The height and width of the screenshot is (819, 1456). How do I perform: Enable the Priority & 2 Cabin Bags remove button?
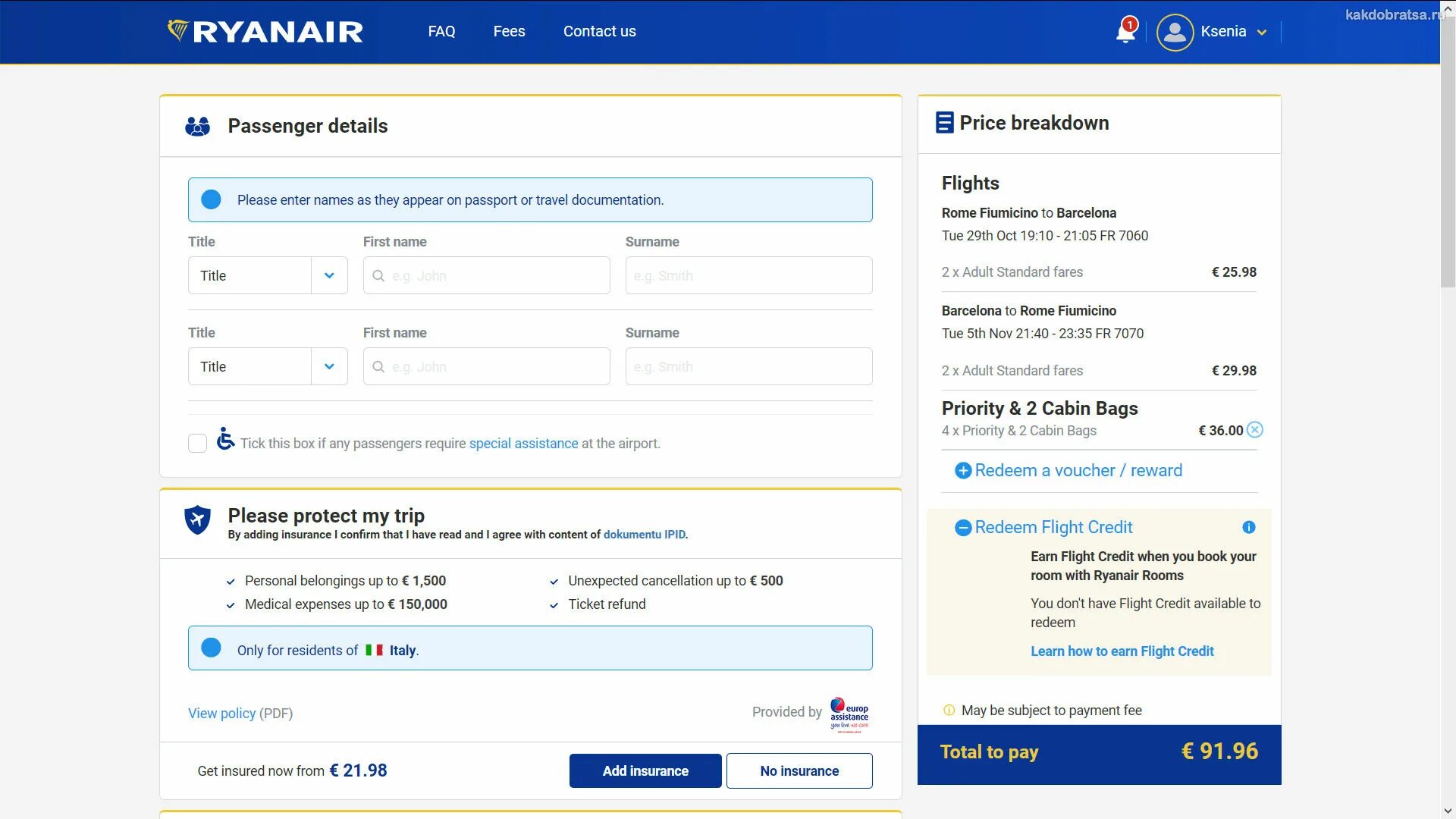coord(1256,429)
